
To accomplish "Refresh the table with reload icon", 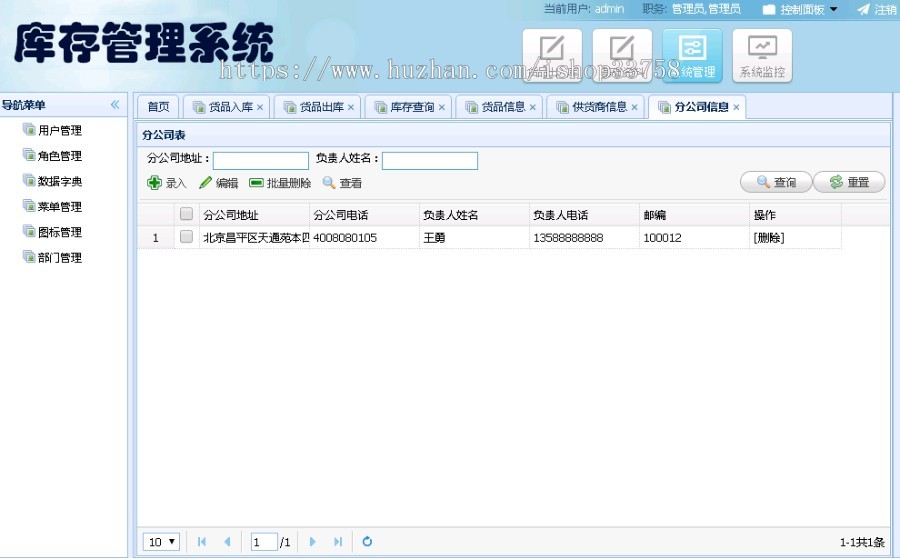I will 367,541.
